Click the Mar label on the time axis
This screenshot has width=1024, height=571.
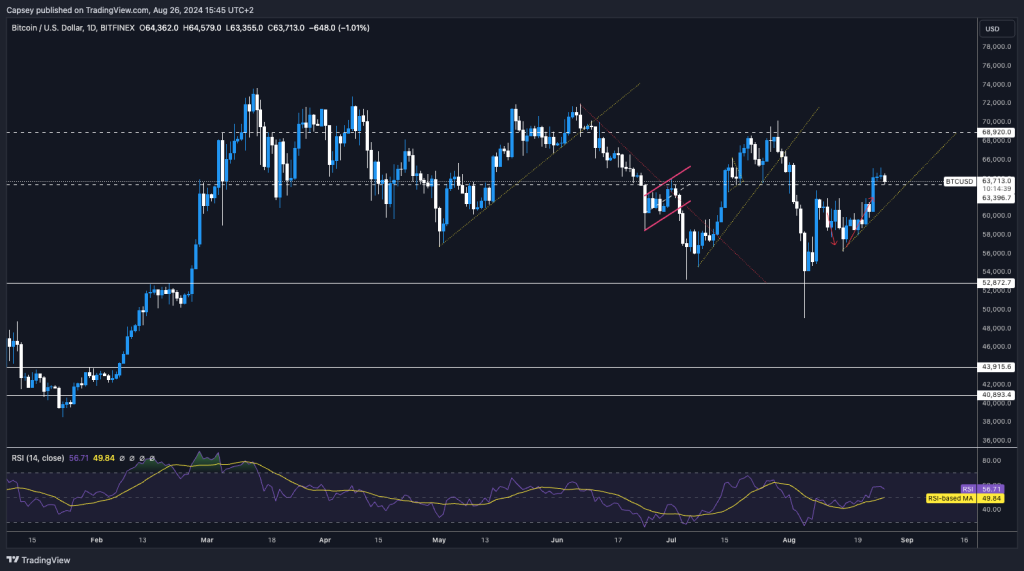207,537
